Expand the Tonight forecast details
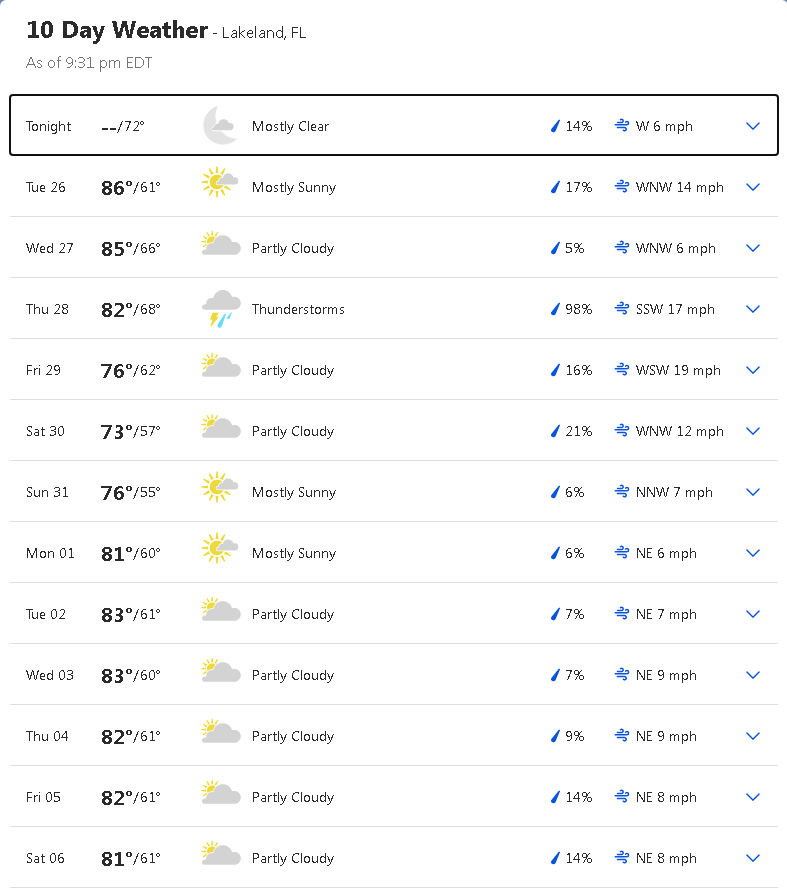This screenshot has height=888, width=787. coord(753,126)
